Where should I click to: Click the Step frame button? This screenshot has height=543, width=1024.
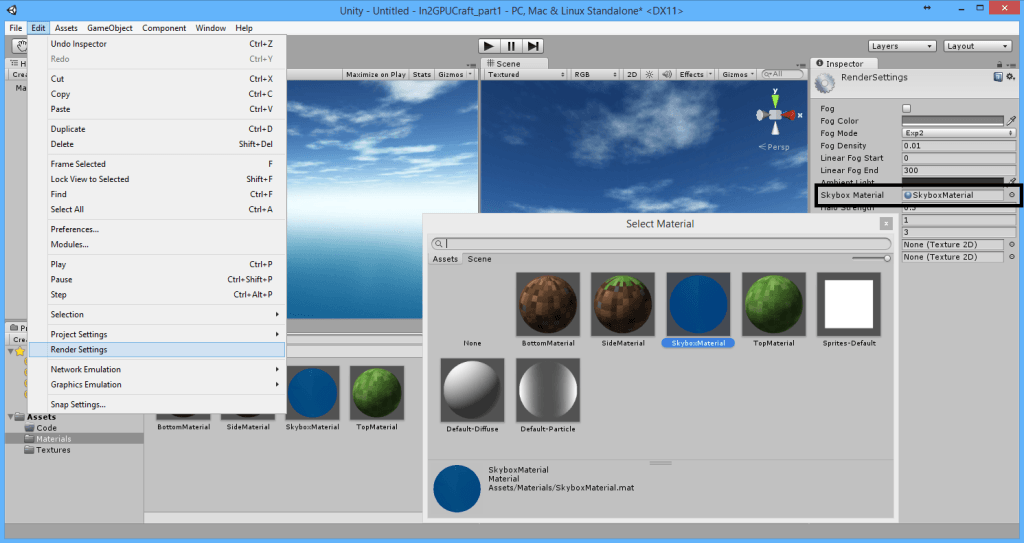pyautogui.click(x=534, y=46)
